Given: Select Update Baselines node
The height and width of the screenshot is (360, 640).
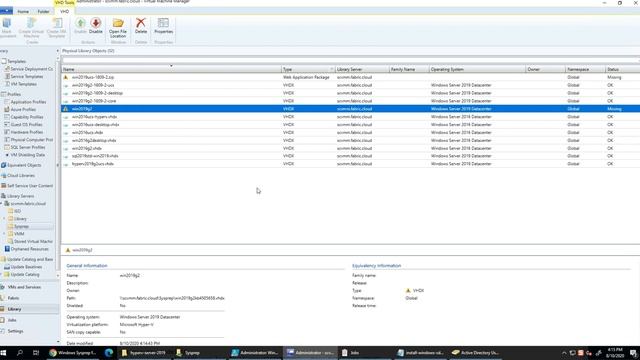Looking at the screenshot, I should [x=23, y=267].
